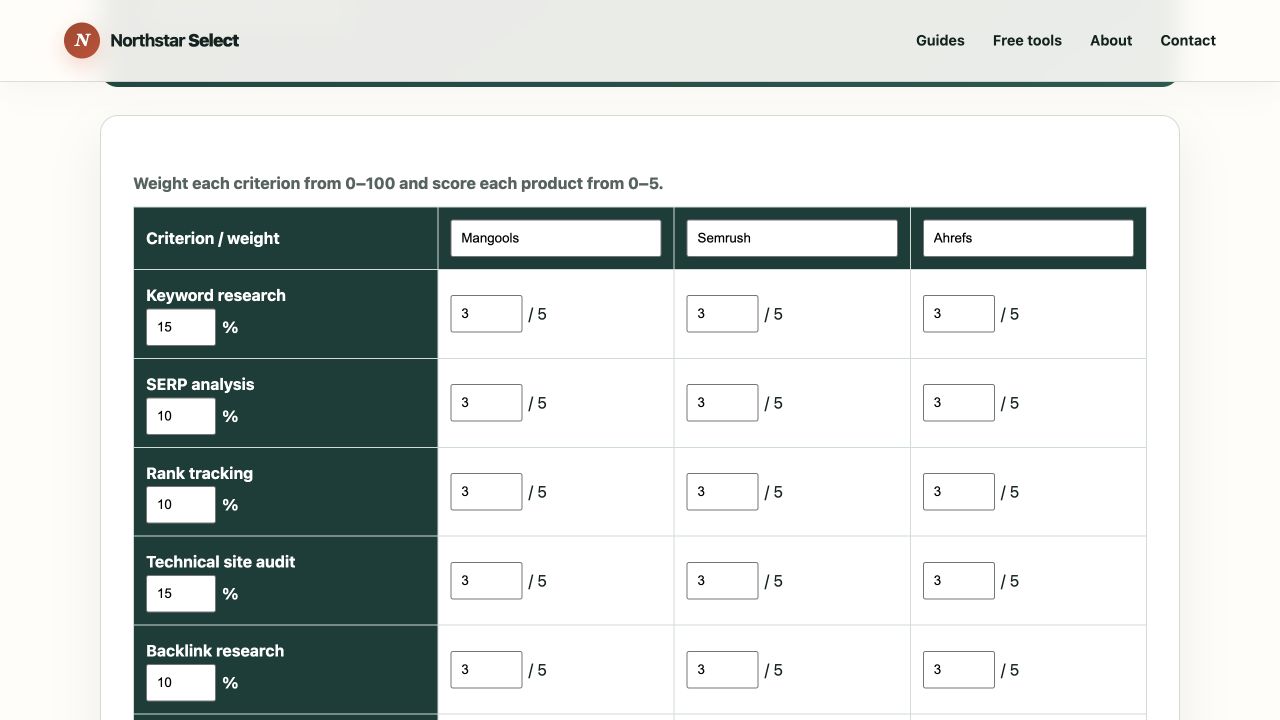Set Mangools score for Backlink research
Viewport: 1280px width, 720px height.
pos(486,670)
